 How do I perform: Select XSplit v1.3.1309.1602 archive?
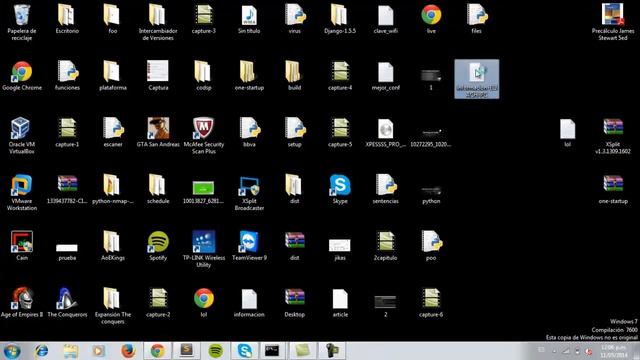click(x=613, y=127)
